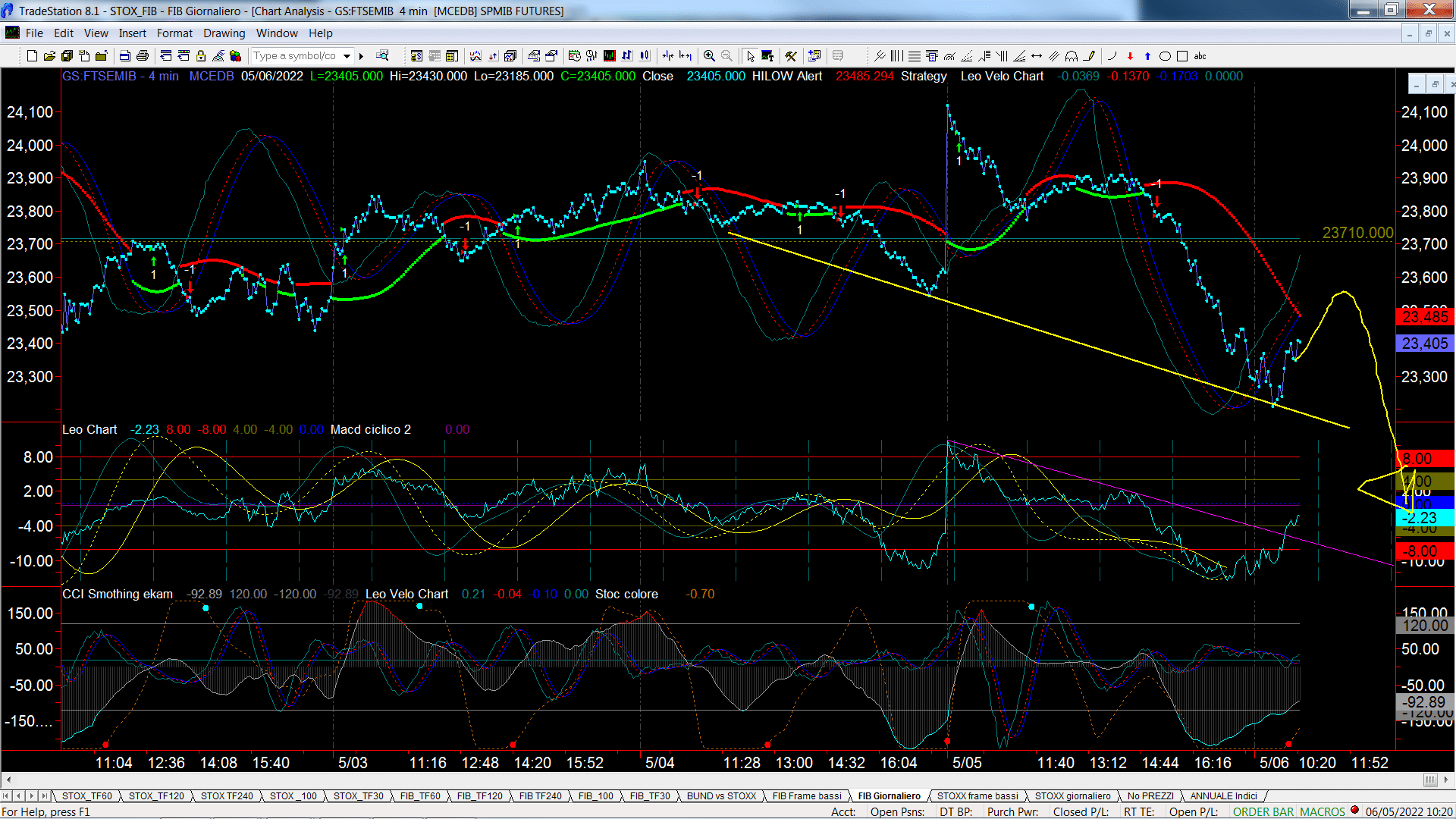Open the File menu
Screen dimensions: 1456x819
(34, 33)
